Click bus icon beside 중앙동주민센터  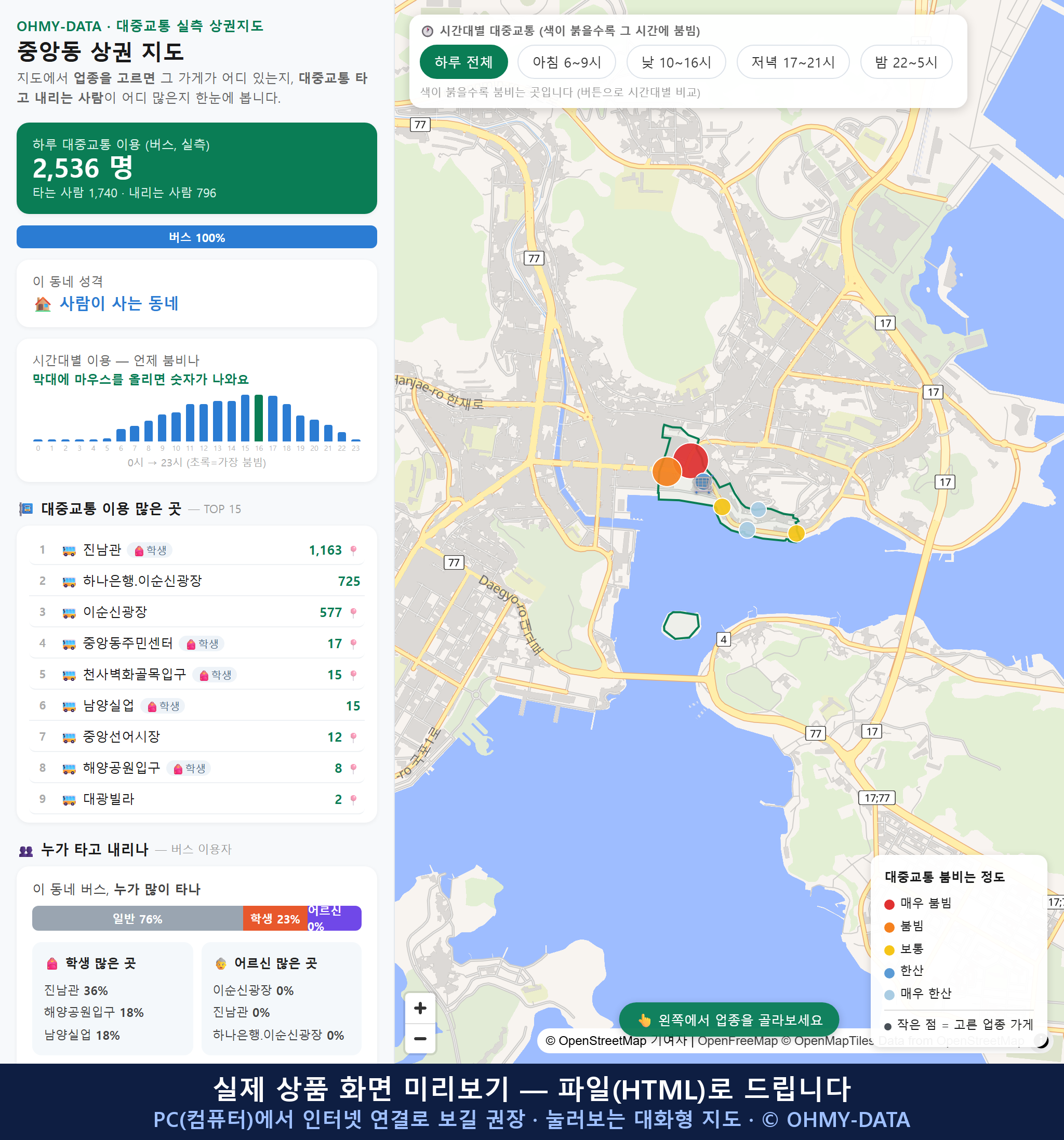69,644
